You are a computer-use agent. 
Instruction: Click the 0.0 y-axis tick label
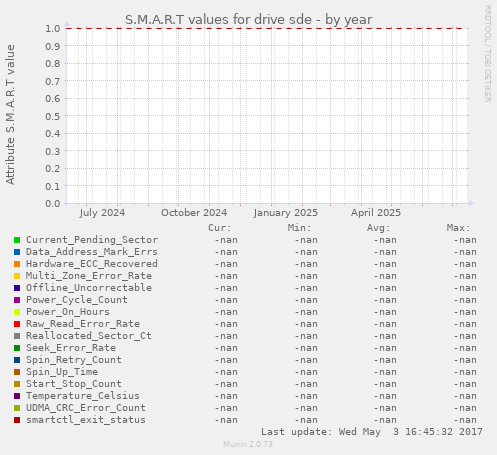pos(53,203)
